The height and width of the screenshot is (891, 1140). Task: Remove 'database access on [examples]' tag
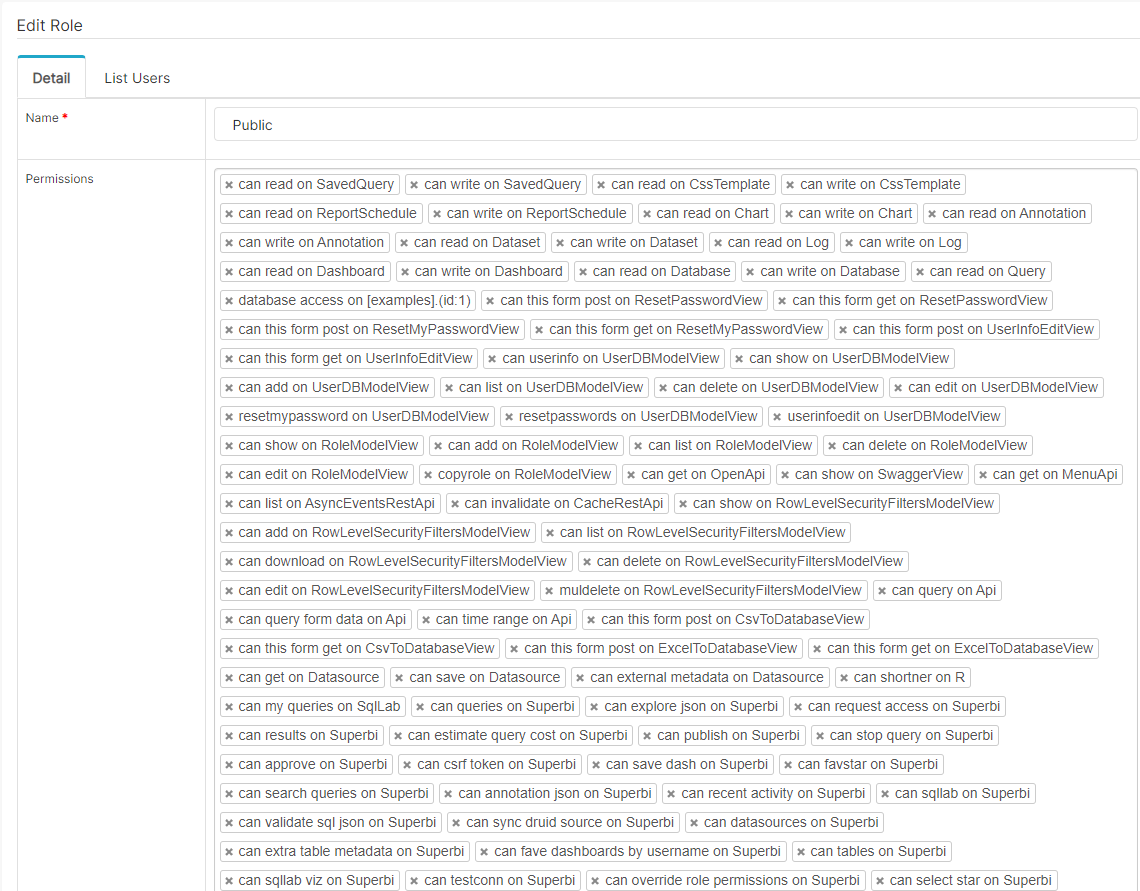tap(229, 302)
